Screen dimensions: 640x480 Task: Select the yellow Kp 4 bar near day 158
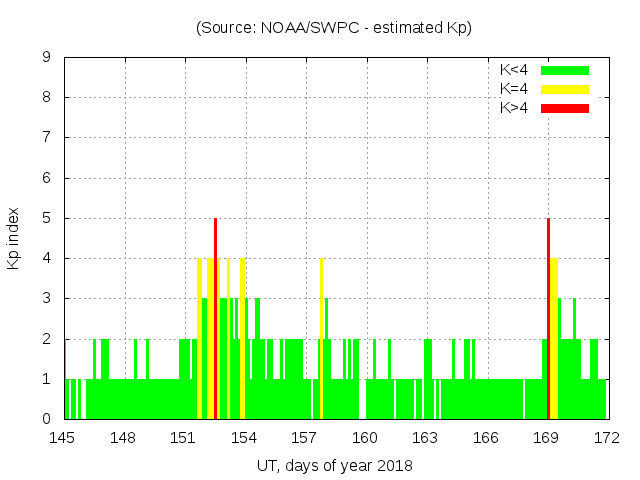(321, 338)
